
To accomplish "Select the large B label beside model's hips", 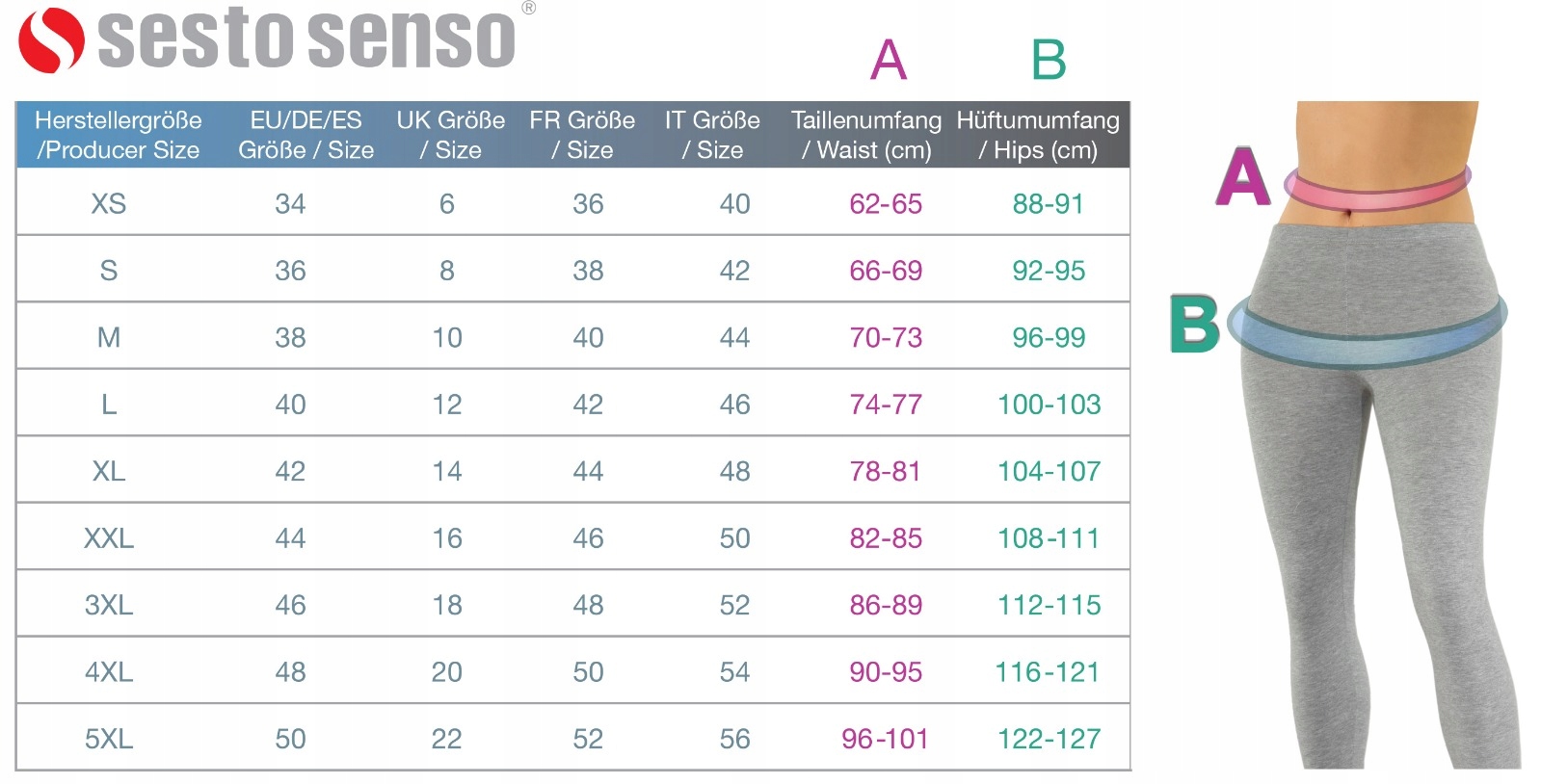I will coord(1194,324).
